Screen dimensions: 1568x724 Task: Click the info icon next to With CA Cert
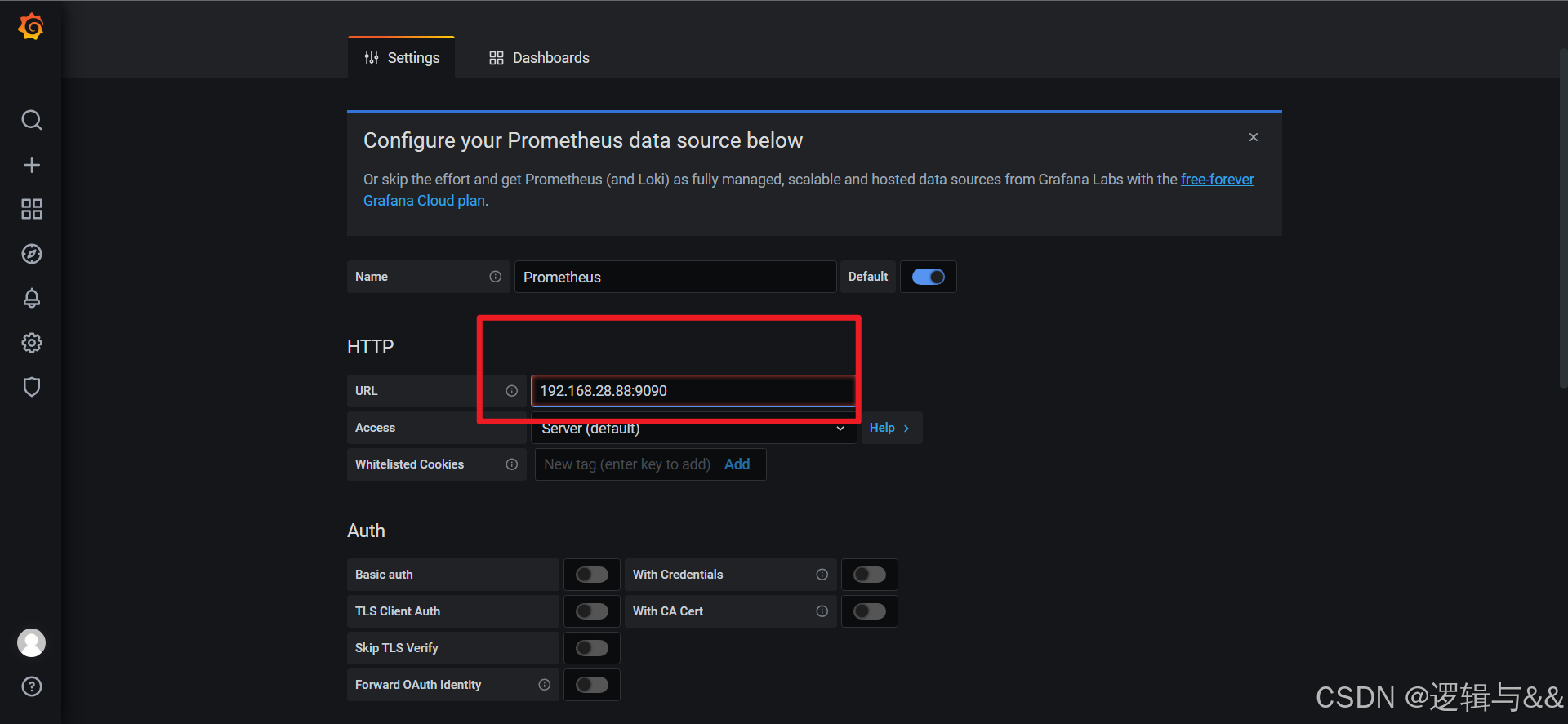[x=822, y=611]
